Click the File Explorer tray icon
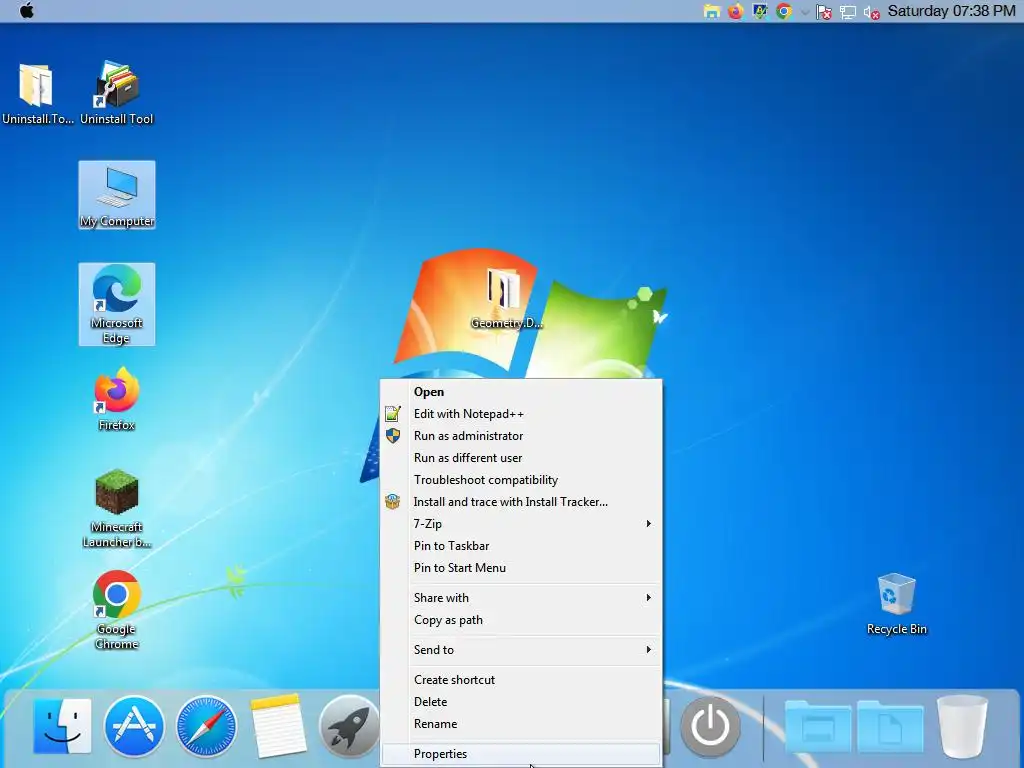1024x768 pixels. pyautogui.click(x=711, y=12)
